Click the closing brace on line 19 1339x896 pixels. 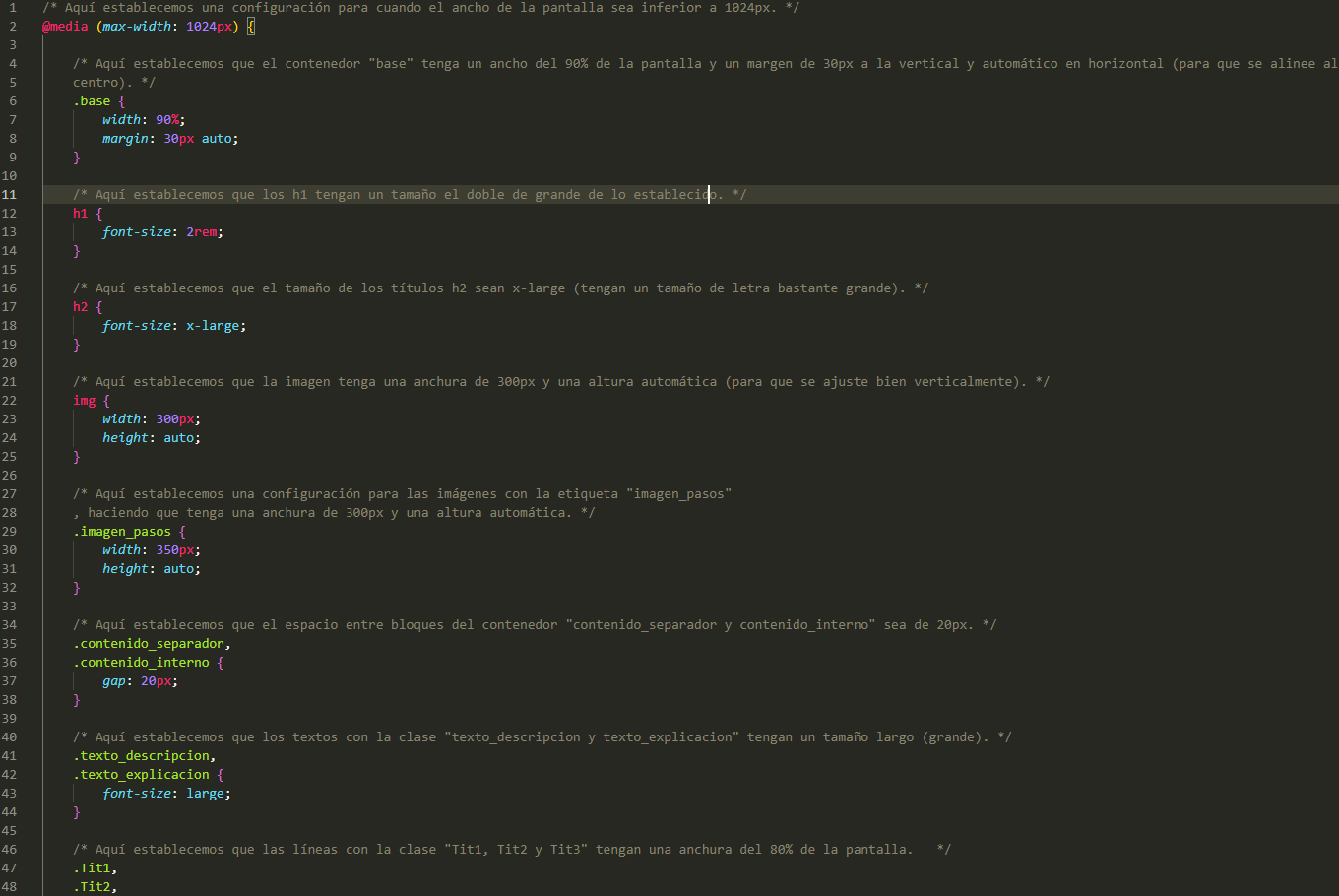click(77, 345)
